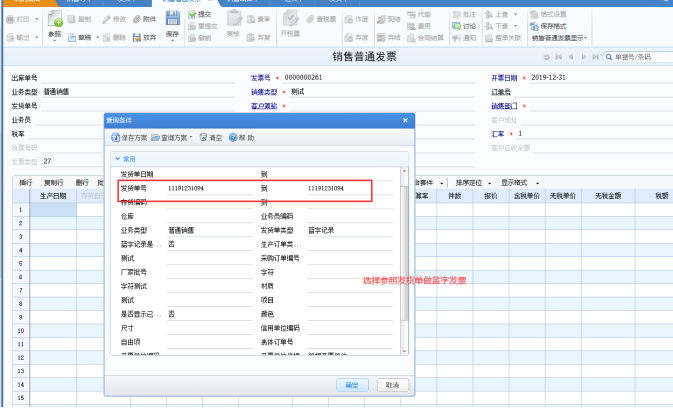673x408 pixels.
Task: Collapse the 常用 section expander
Action: [x=117, y=159]
